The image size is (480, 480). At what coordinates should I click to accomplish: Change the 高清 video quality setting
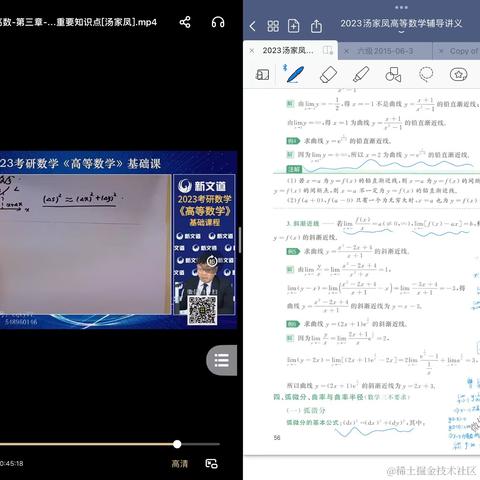179,464
